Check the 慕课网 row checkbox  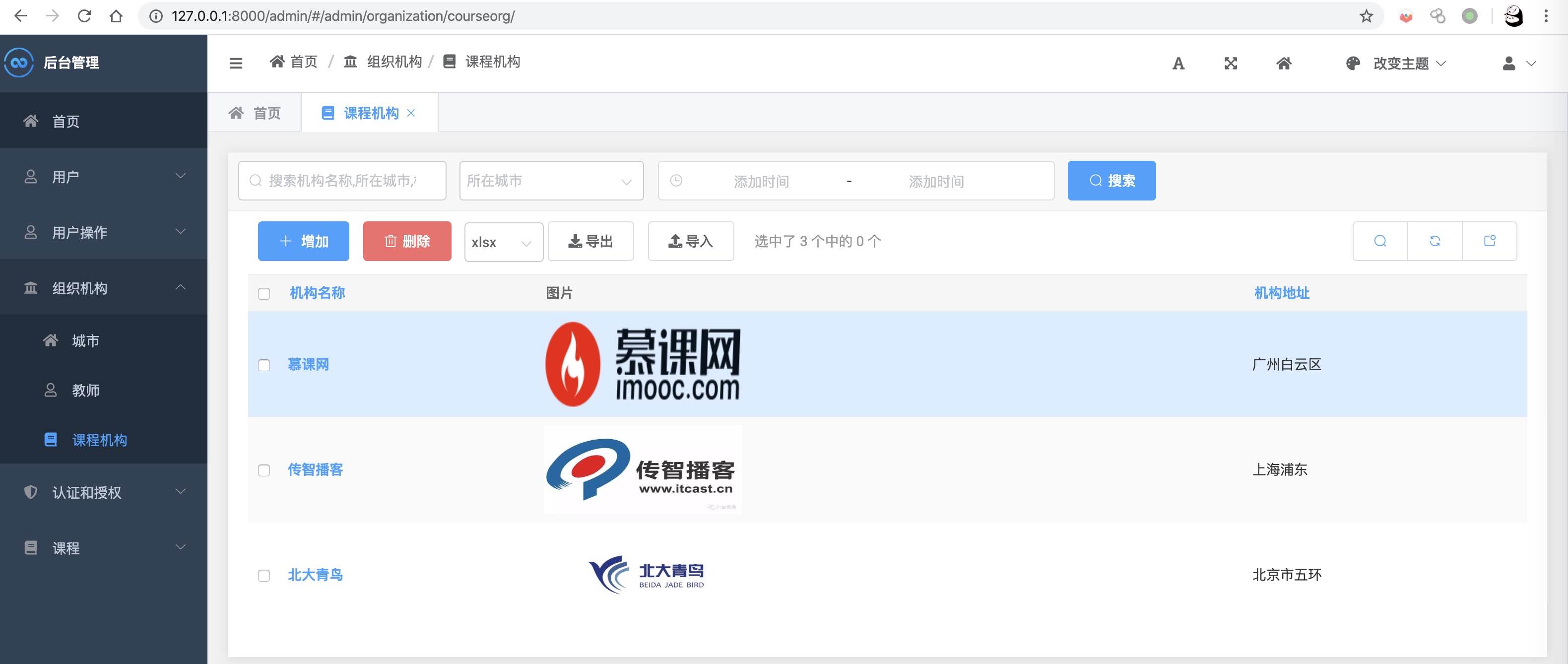point(263,365)
